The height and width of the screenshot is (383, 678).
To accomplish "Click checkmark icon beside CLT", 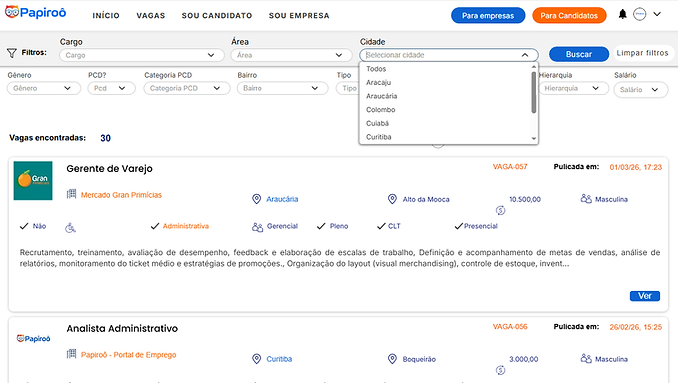I will [381, 226].
